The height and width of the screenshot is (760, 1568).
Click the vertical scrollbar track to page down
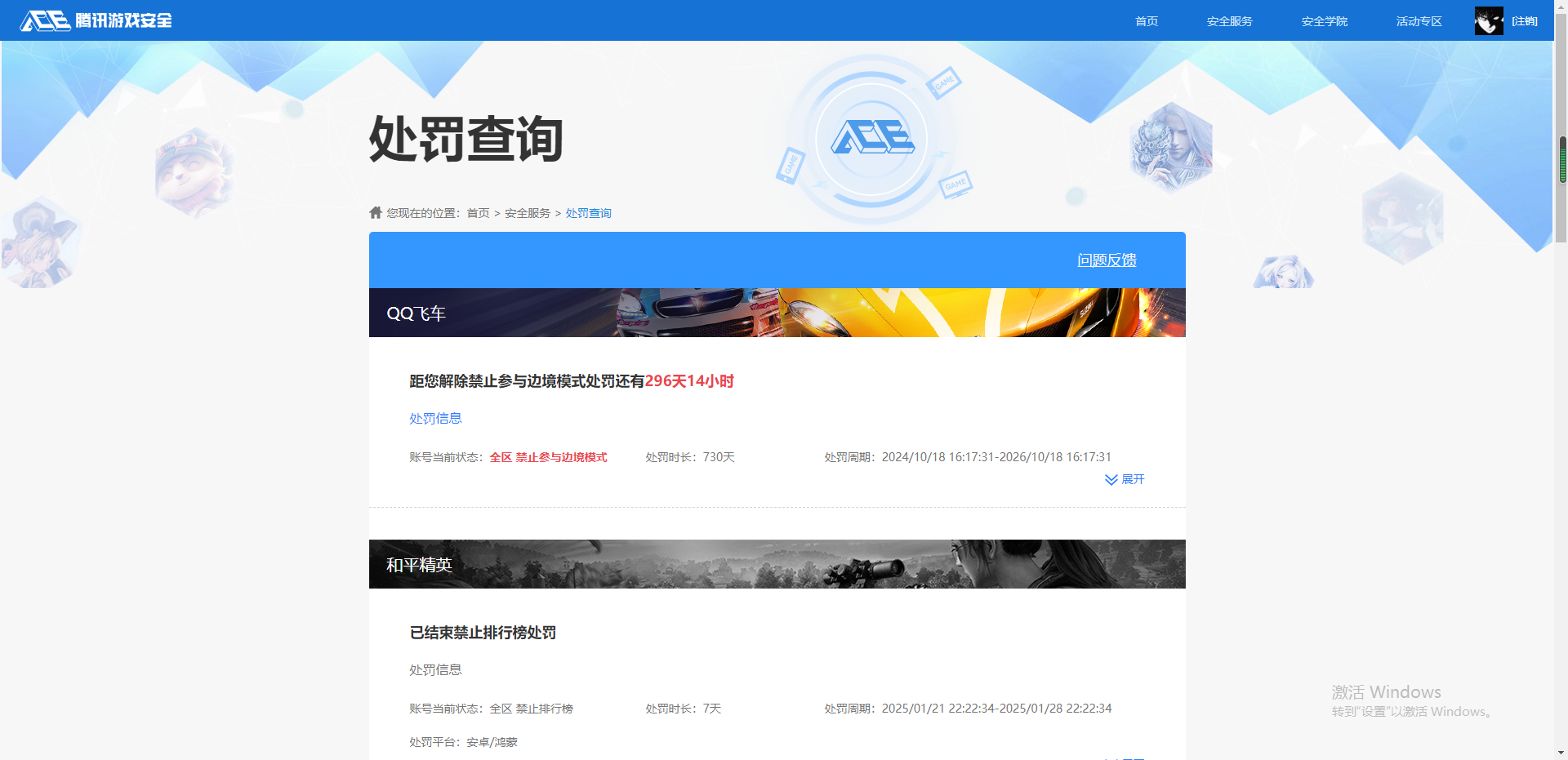click(x=1561, y=408)
